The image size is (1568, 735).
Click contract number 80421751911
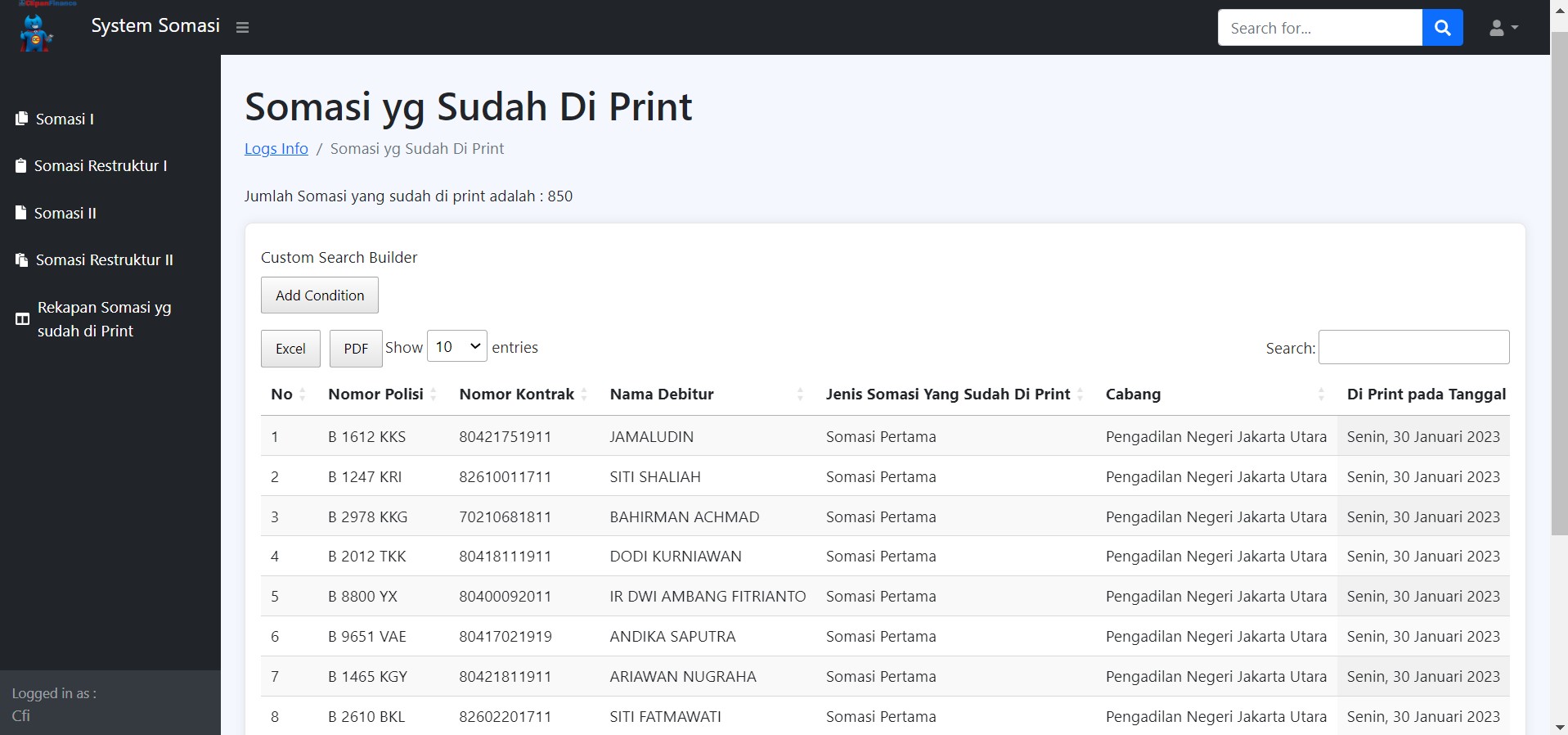[505, 437]
